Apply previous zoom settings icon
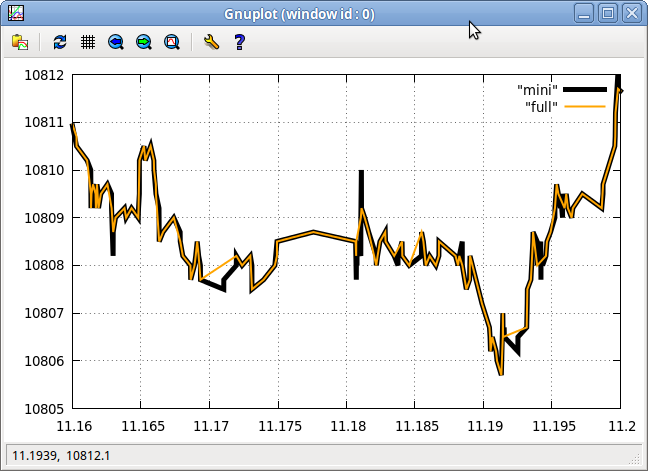 pos(116,42)
